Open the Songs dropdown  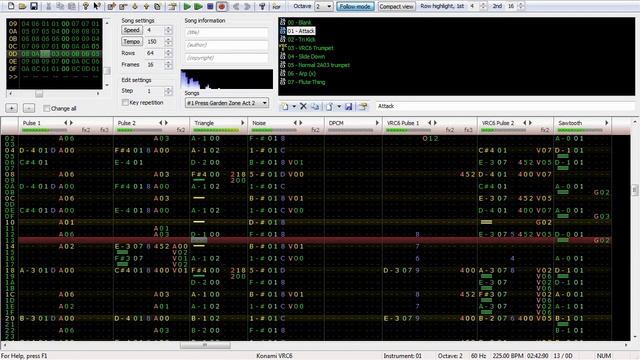[227, 103]
